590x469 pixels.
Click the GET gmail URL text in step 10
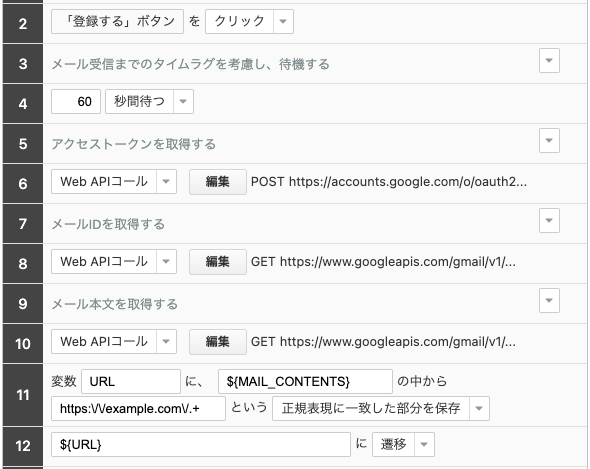[x=383, y=342]
